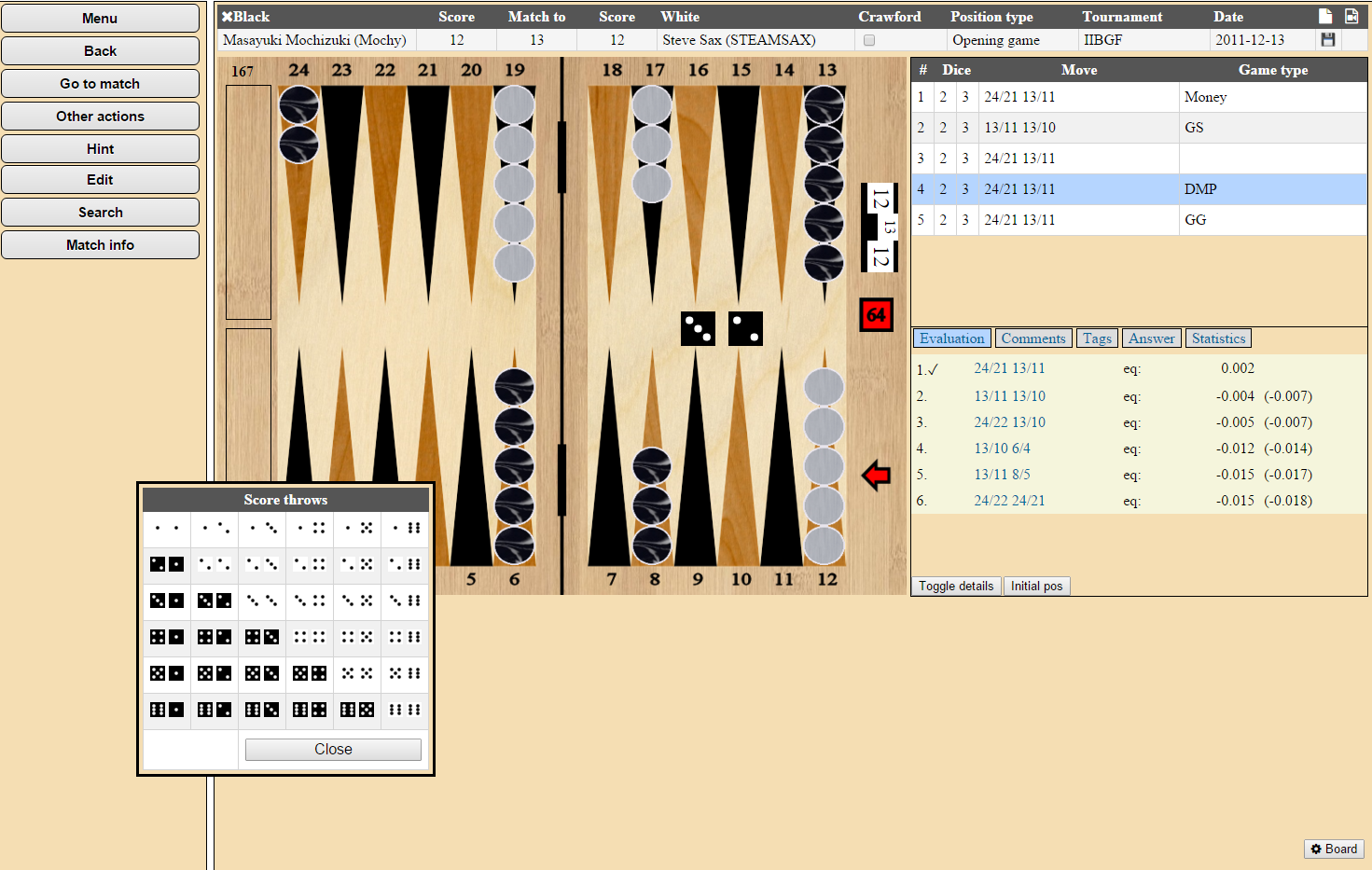Select the black 5-4 dice throw
The image size is (1372, 870).
[x=310, y=673]
